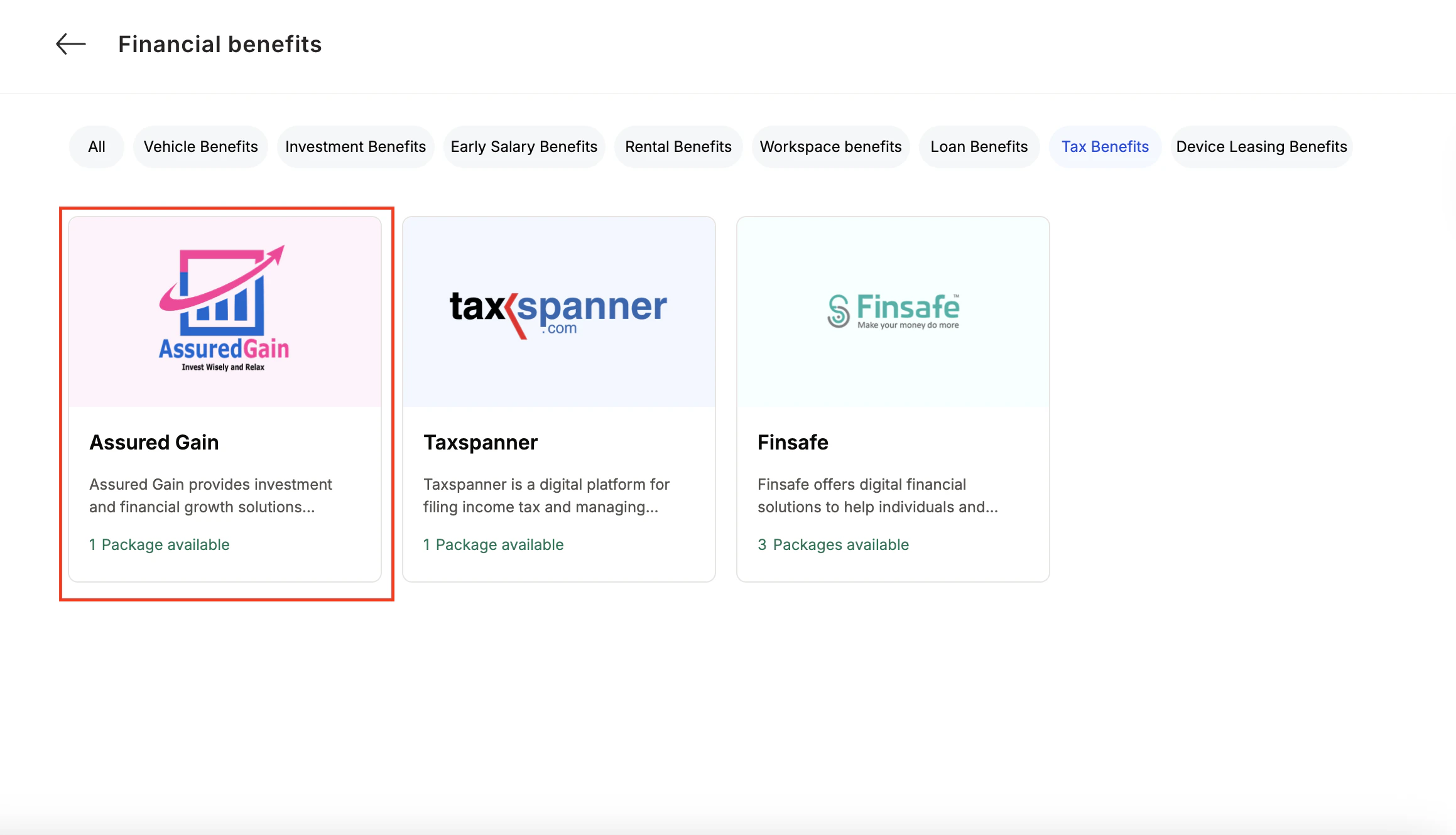Go back using the left arrow icon
1456x835 pixels.
pos(71,44)
